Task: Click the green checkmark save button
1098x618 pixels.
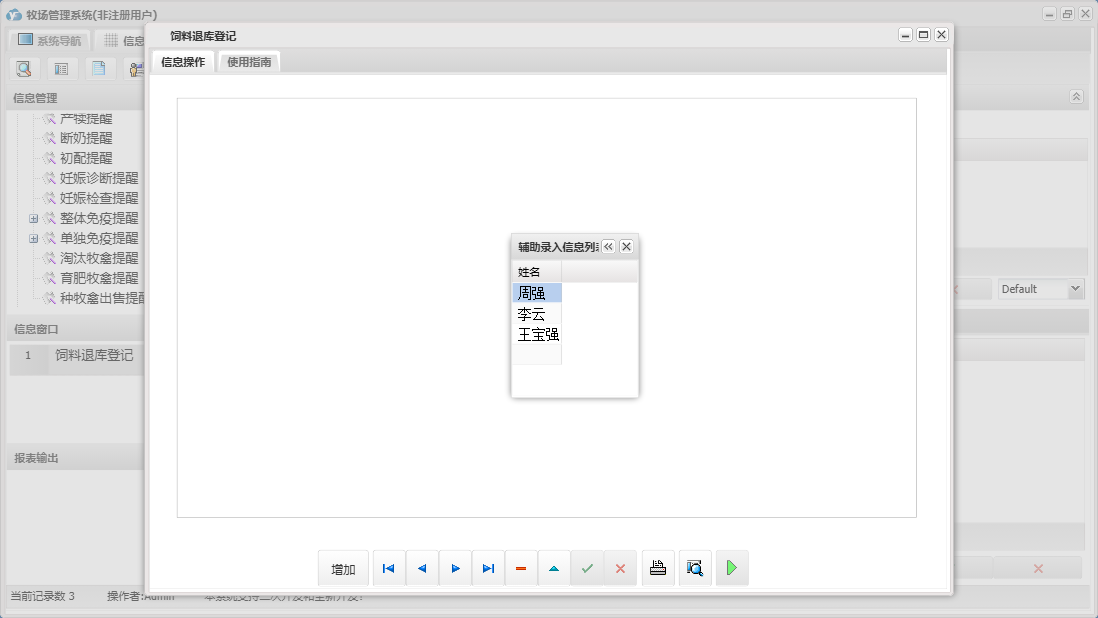Action: (587, 568)
